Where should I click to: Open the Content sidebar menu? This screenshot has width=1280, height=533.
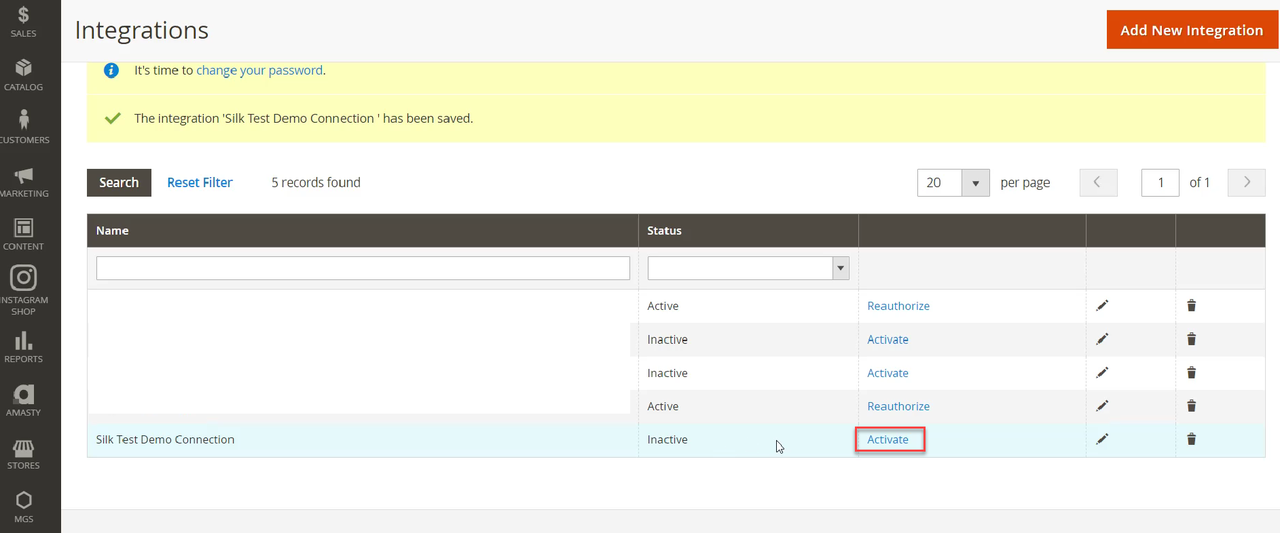click(x=23, y=235)
